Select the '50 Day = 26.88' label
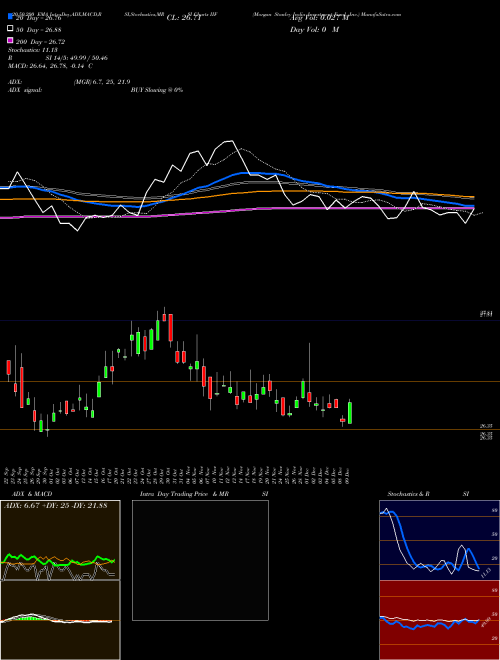 point(38,30)
